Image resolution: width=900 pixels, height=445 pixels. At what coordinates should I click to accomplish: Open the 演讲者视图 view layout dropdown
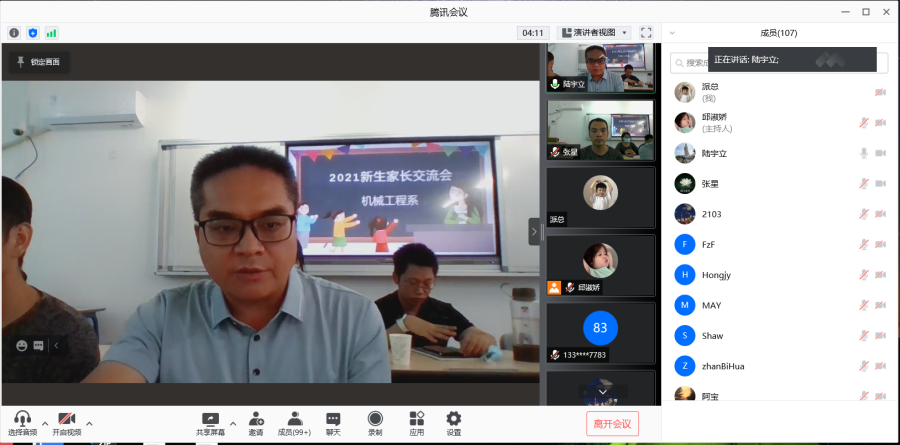click(x=595, y=33)
